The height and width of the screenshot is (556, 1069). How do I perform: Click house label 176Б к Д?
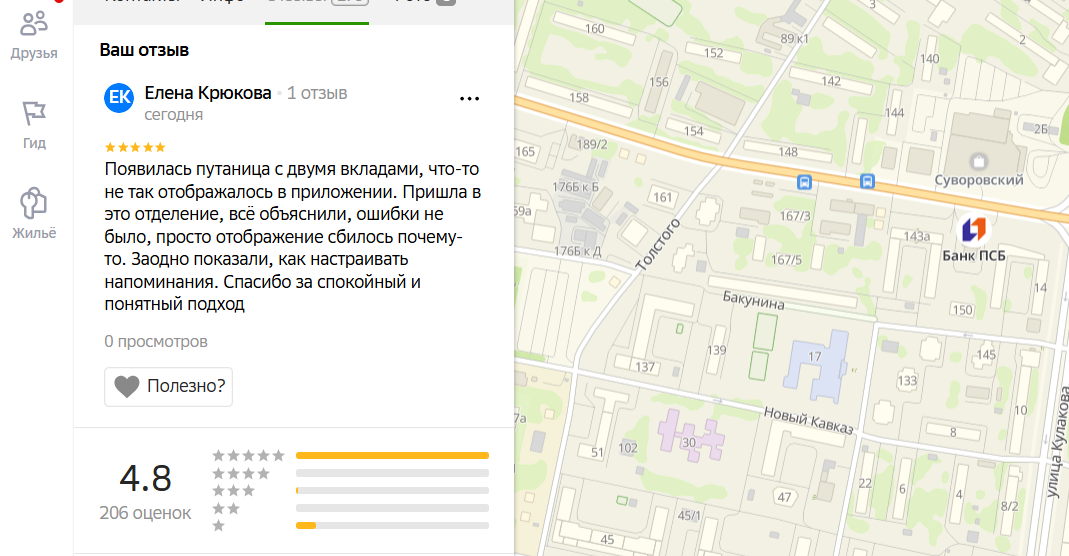(577, 251)
